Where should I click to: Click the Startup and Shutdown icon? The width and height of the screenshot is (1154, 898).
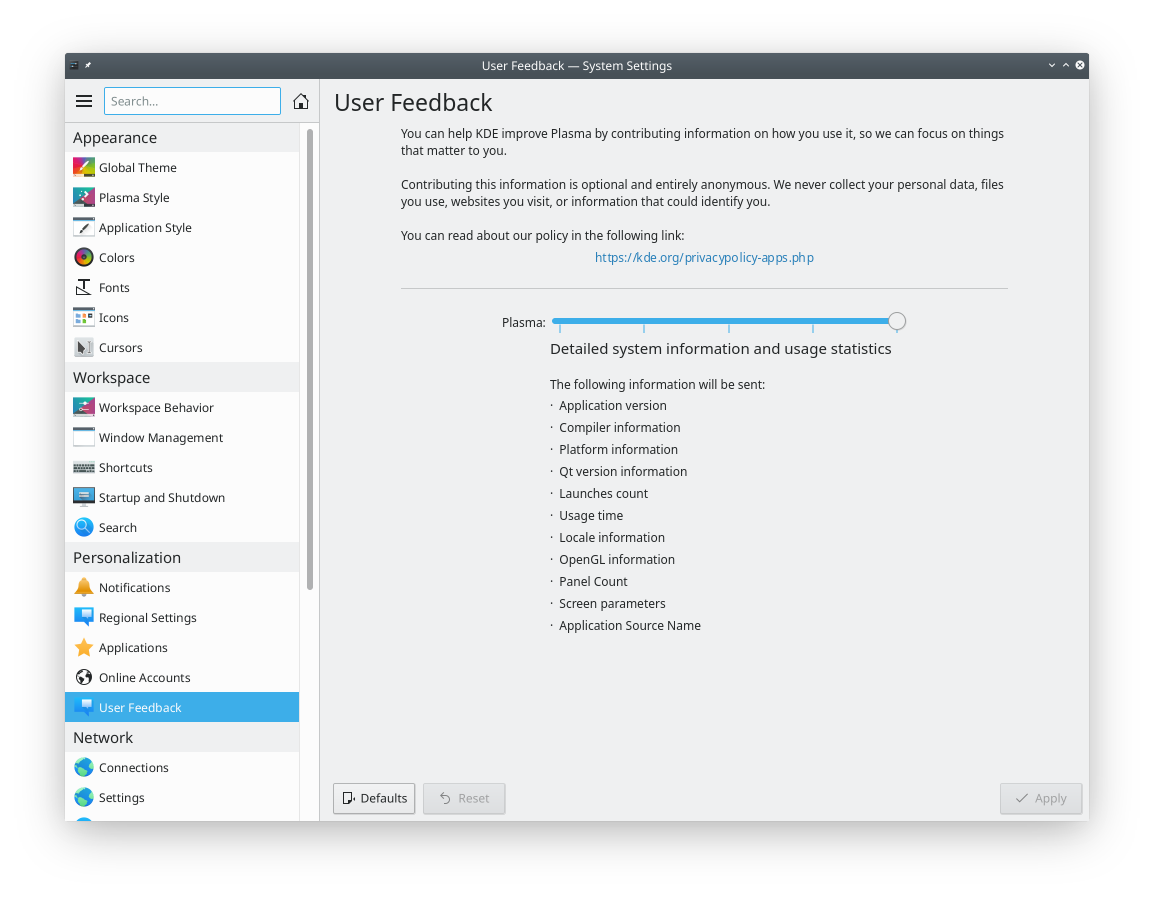84,497
